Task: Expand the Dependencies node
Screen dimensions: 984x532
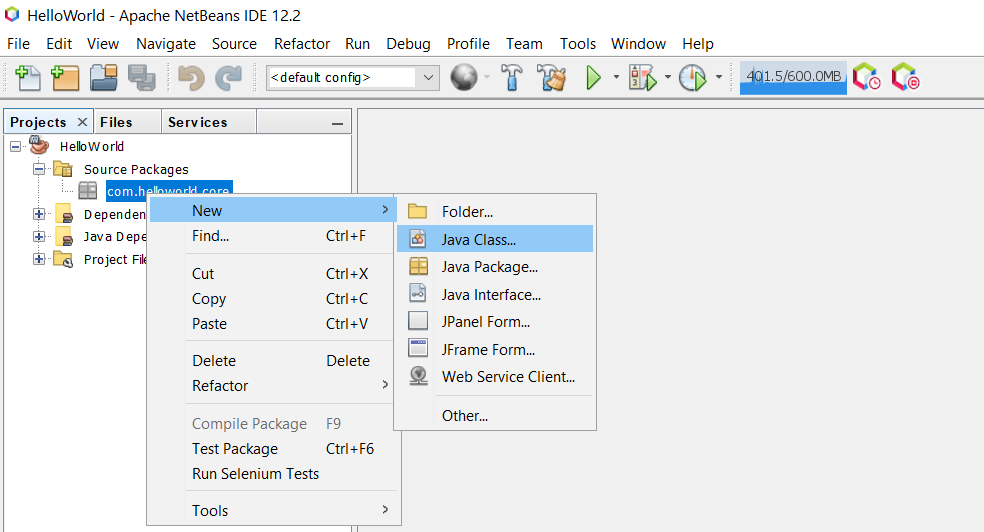Action: [x=39, y=214]
